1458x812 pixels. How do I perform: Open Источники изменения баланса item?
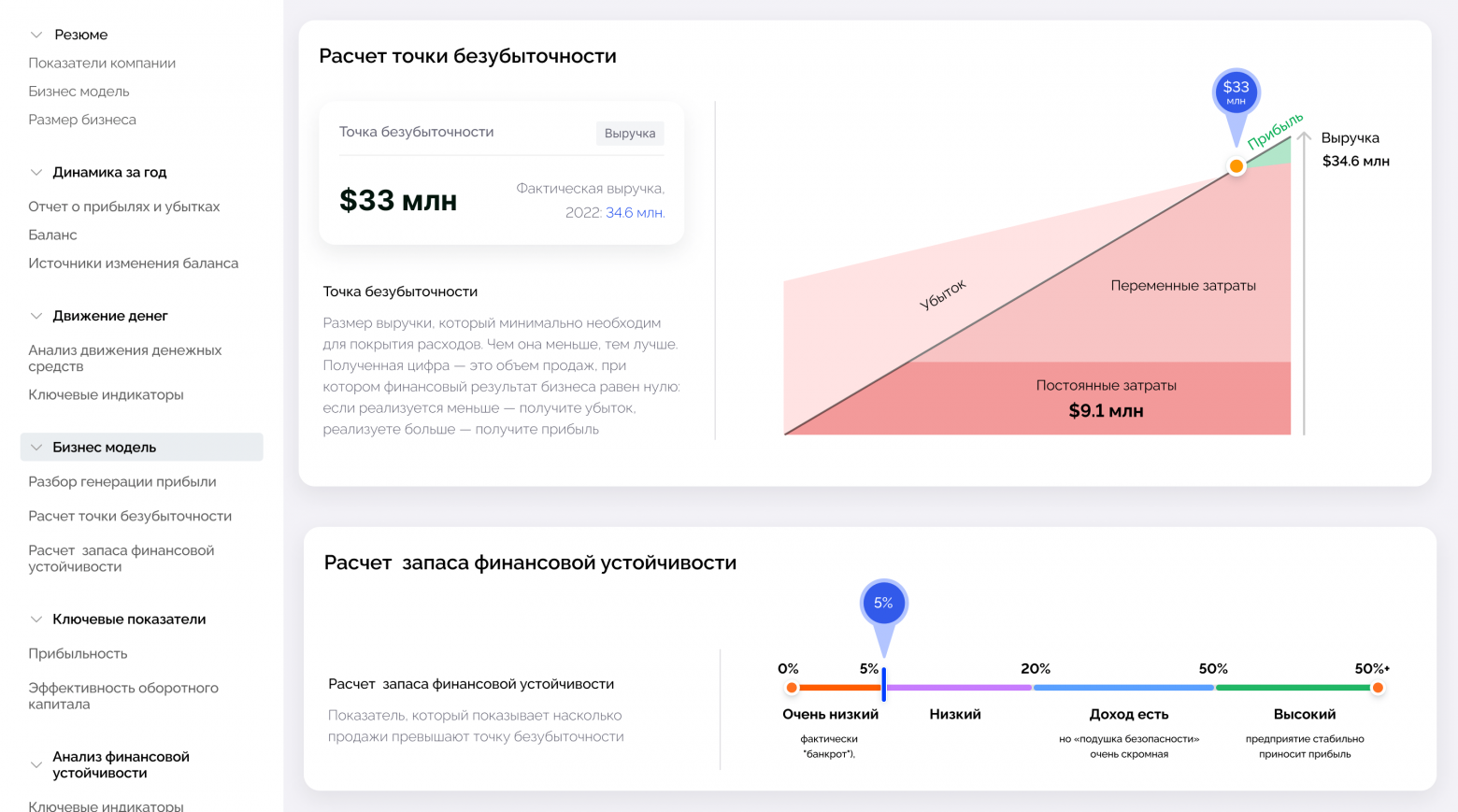[x=134, y=264]
